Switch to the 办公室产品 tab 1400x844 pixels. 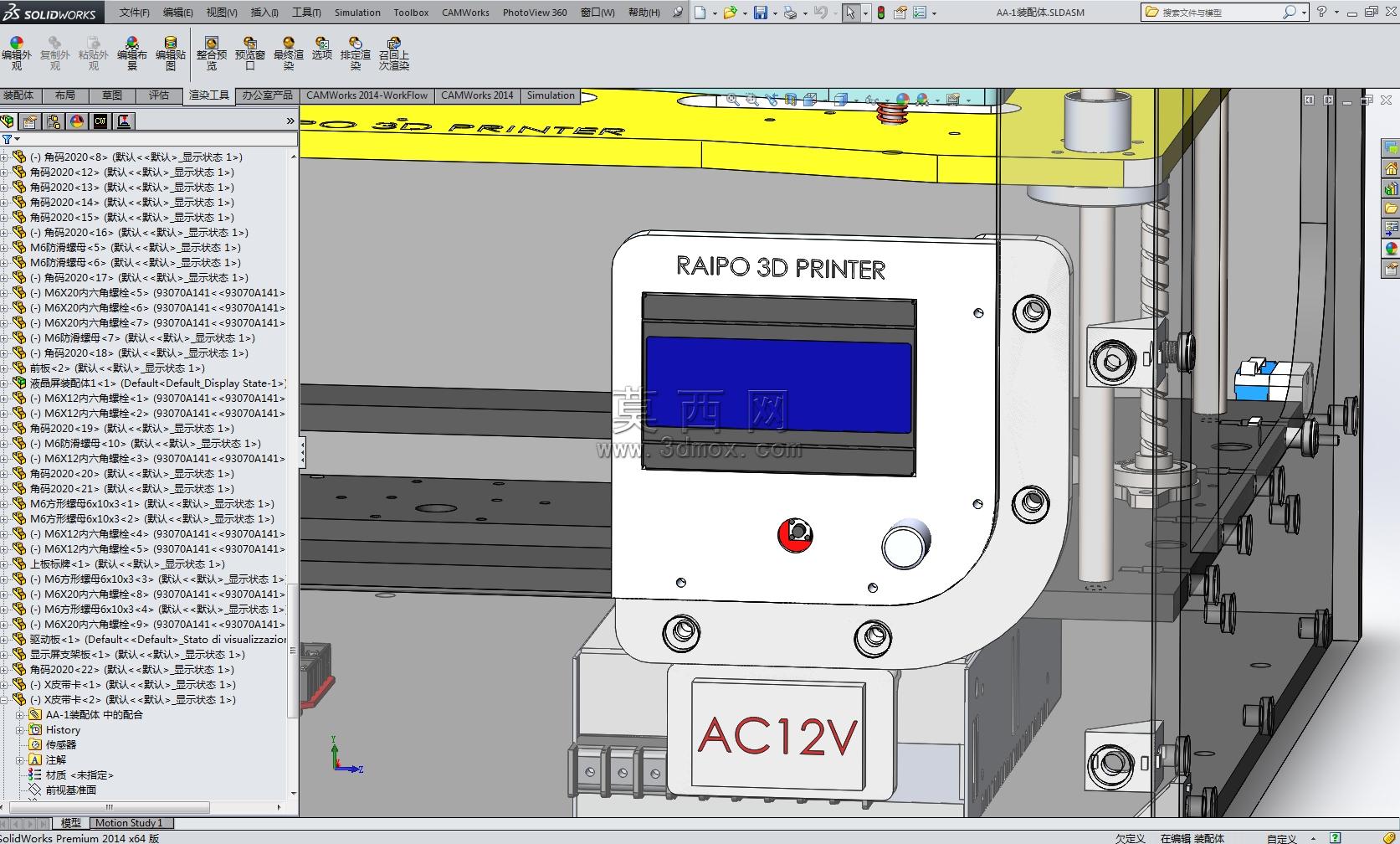coord(267,95)
